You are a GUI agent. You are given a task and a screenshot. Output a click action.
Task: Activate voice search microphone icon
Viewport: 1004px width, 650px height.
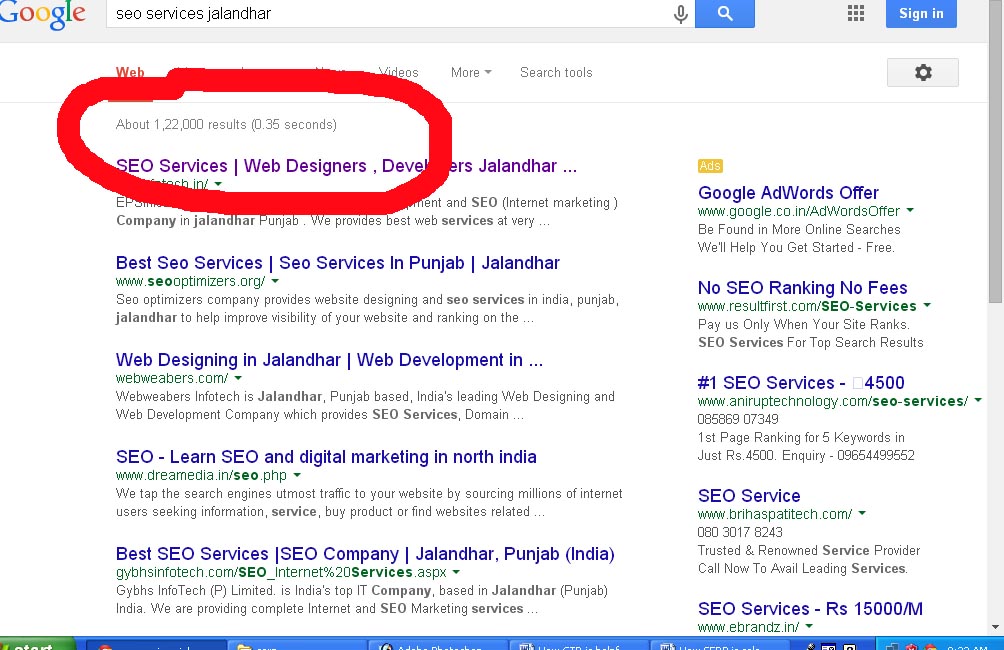pyautogui.click(x=681, y=13)
